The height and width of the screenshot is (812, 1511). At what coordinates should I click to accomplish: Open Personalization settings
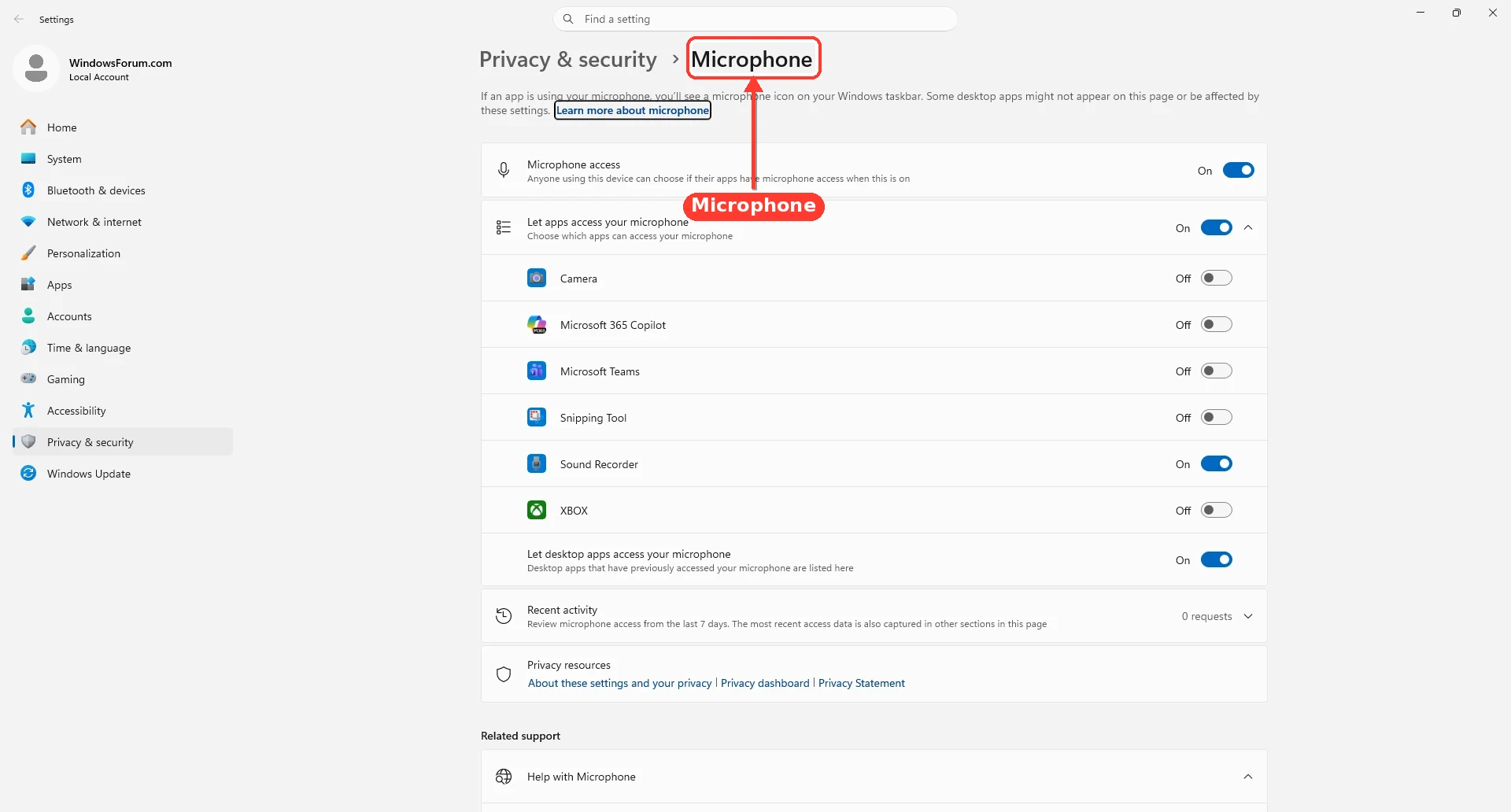point(123,253)
